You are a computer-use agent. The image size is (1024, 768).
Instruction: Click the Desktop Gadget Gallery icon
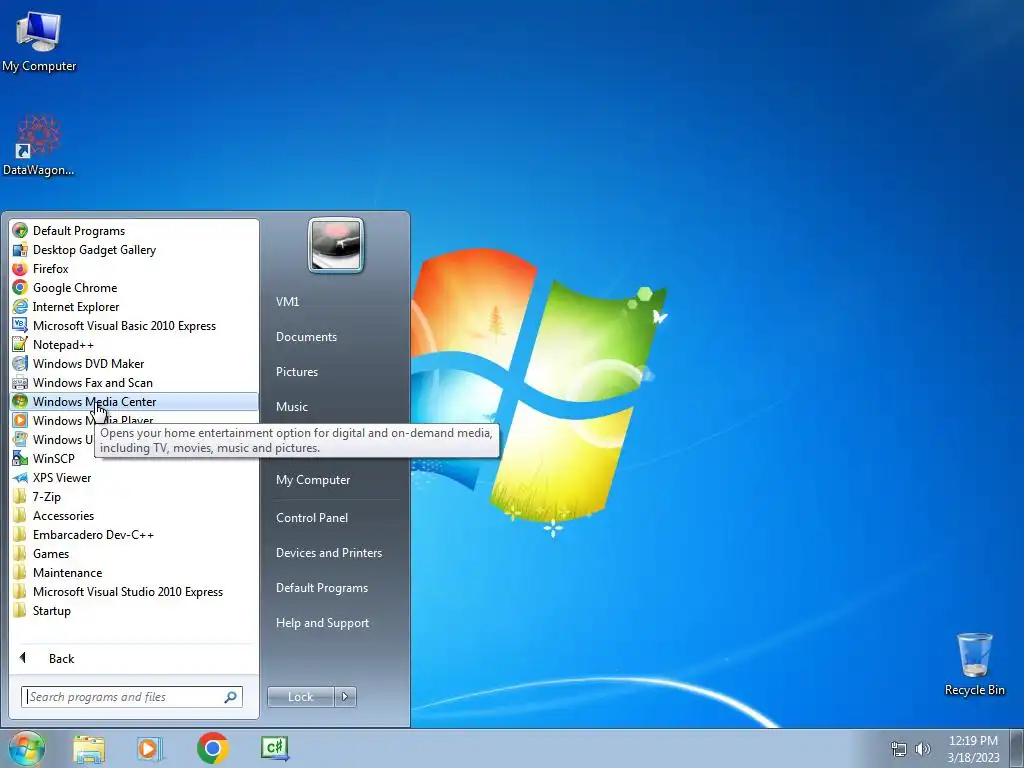tap(20, 249)
